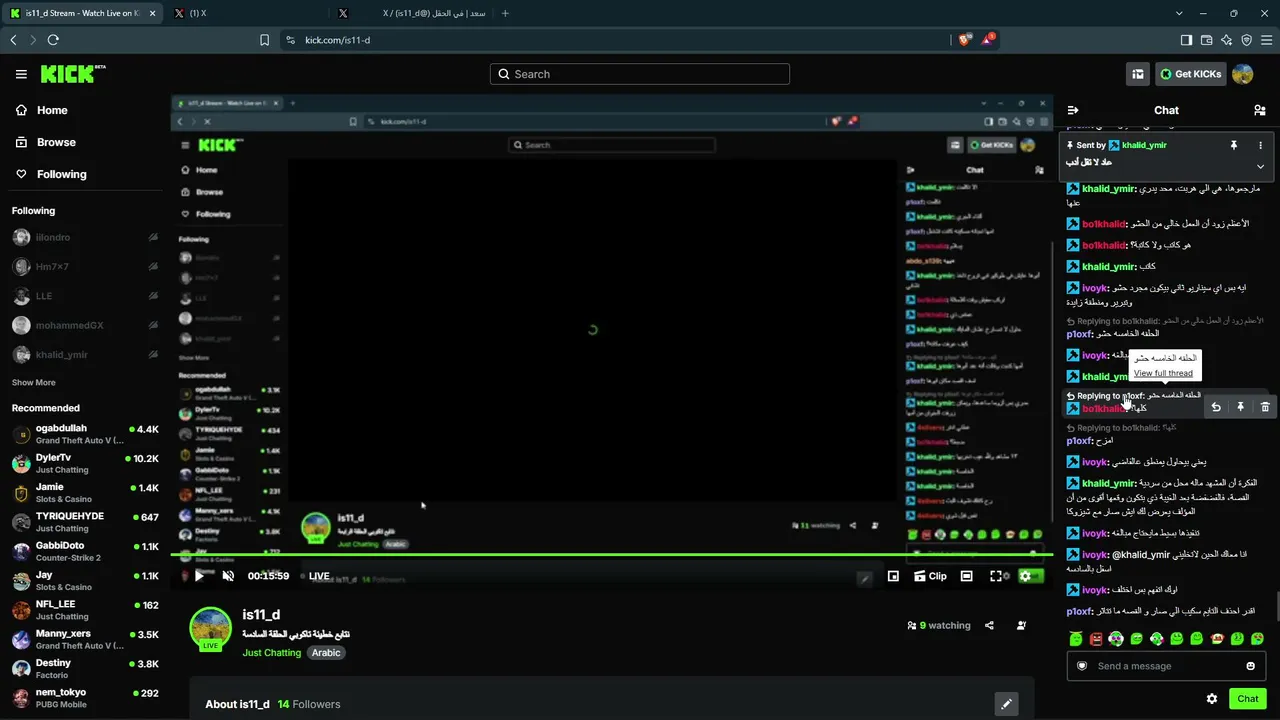Open video player settings gear
The width and height of the screenshot is (1280, 720).
pos(1025,576)
